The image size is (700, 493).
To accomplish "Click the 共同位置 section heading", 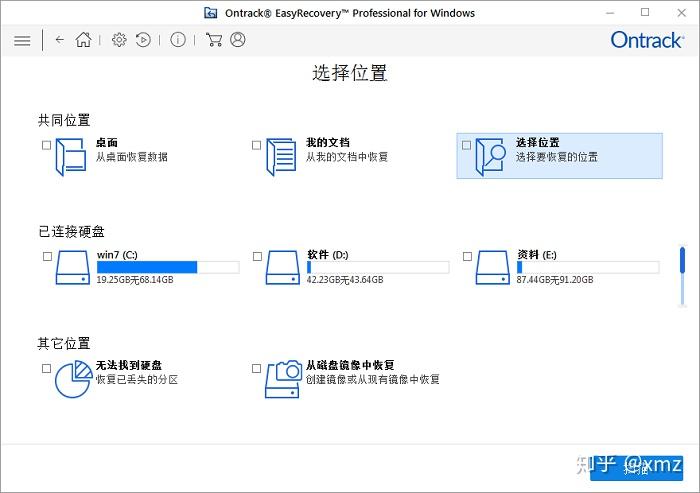I will 64,120.
